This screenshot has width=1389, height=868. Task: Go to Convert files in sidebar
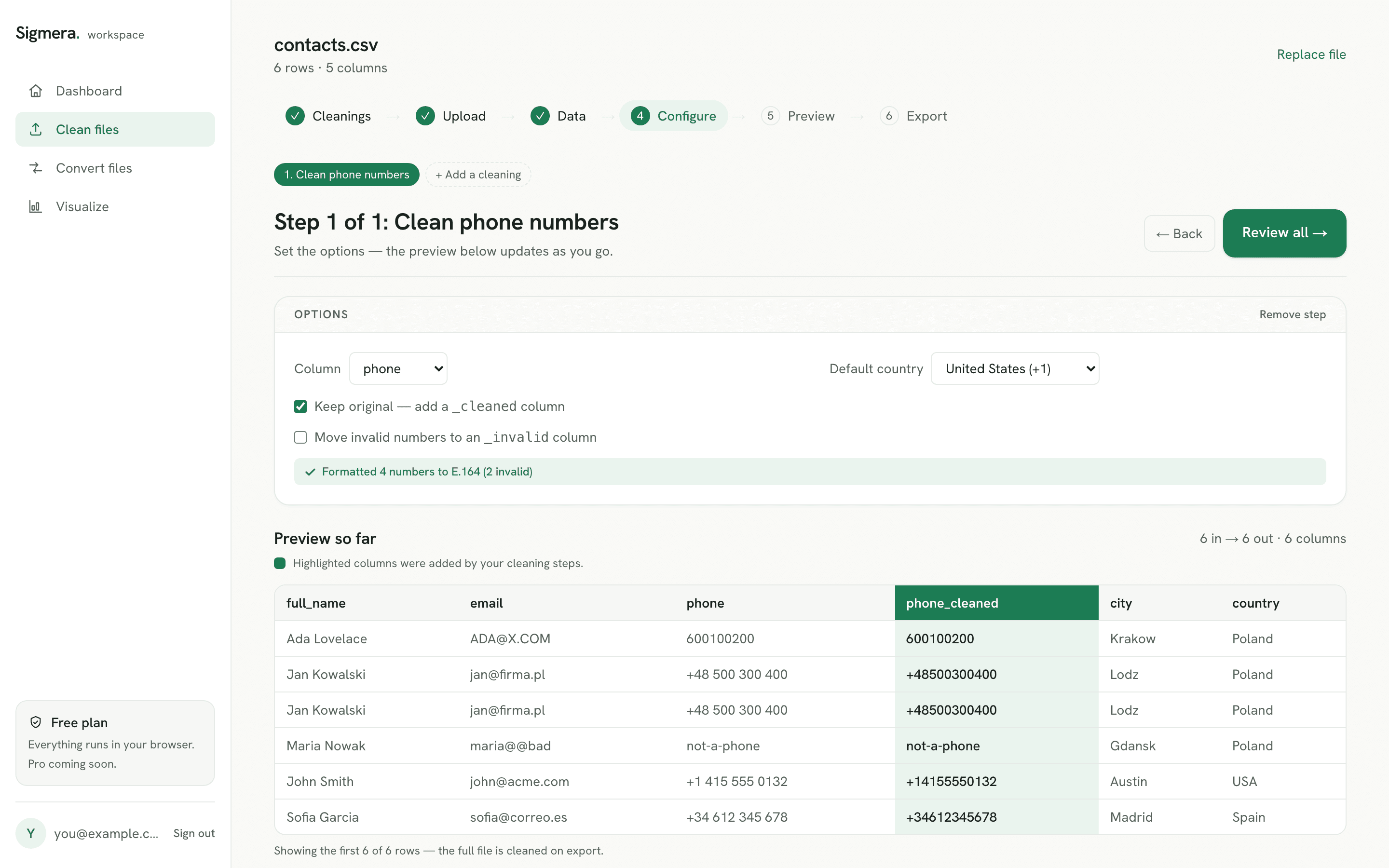click(115, 168)
